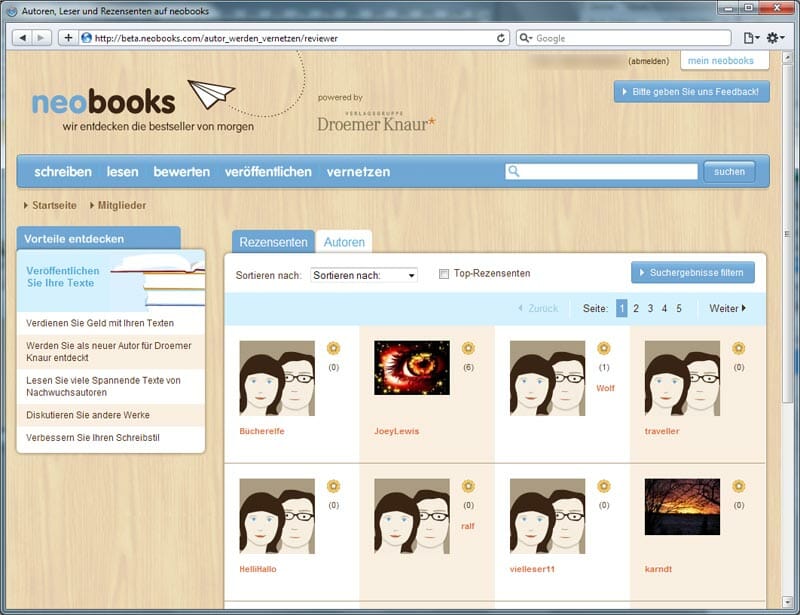Open the vernetzen menu item
The image size is (800, 615).
[358, 172]
